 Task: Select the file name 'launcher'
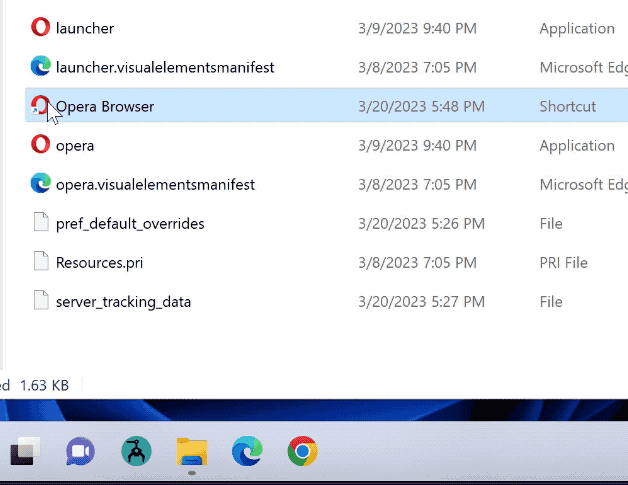point(85,28)
